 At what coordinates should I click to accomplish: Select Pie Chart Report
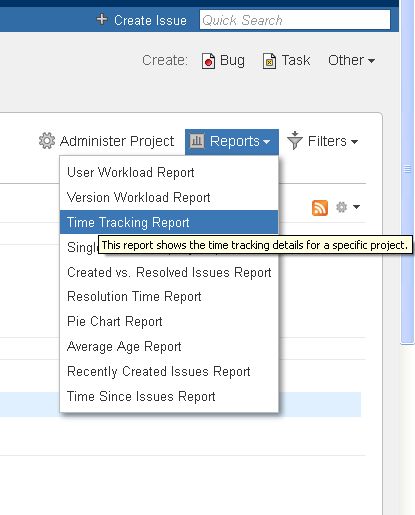(x=169, y=322)
